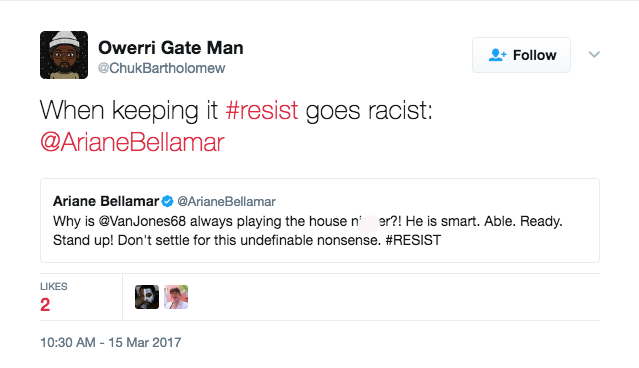
Task: Click the @ChukBartholomew handle
Action: [161, 68]
